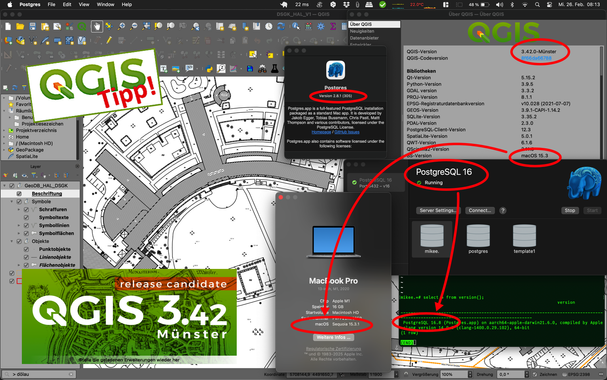The width and height of the screenshot is (607, 380).
Task: Uncheck the Symboltexte layer
Action: pyautogui.click(x=26, y=217)
